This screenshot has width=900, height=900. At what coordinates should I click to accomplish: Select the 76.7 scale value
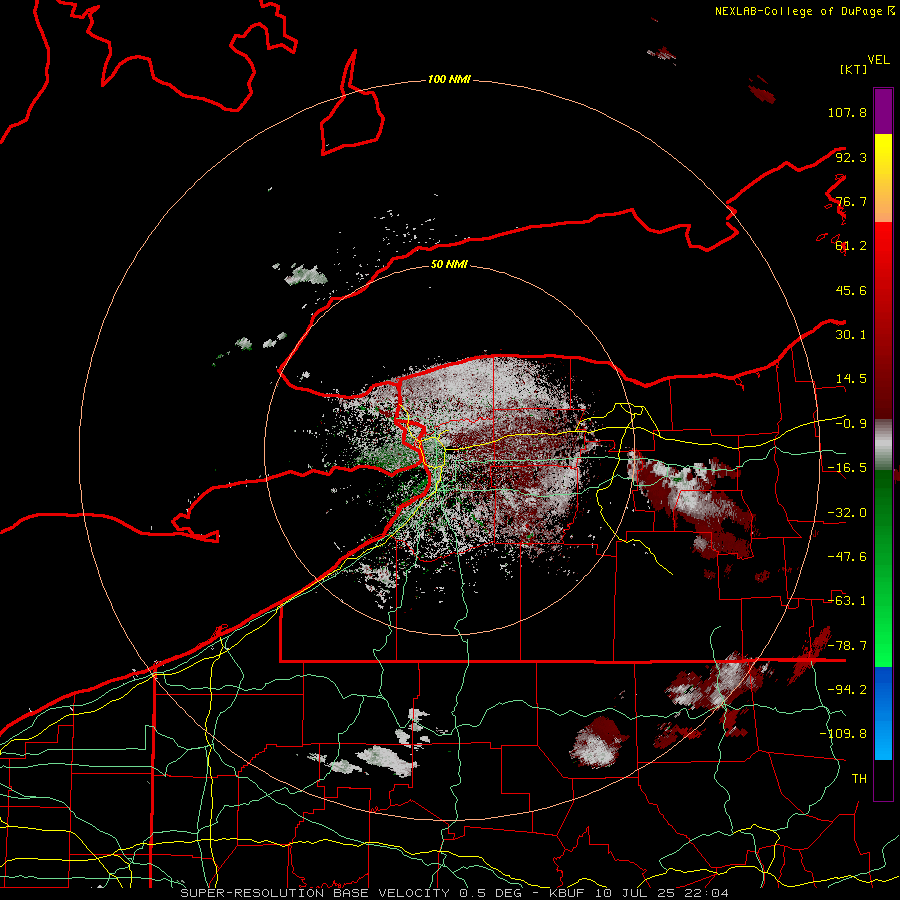tap(851, 201)
